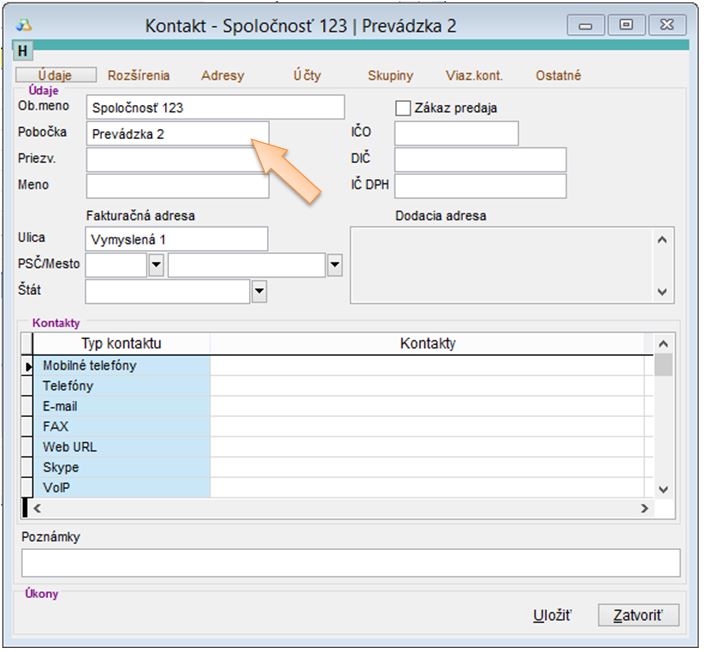Open the Viaz.kont. tab

pos(474,76)
